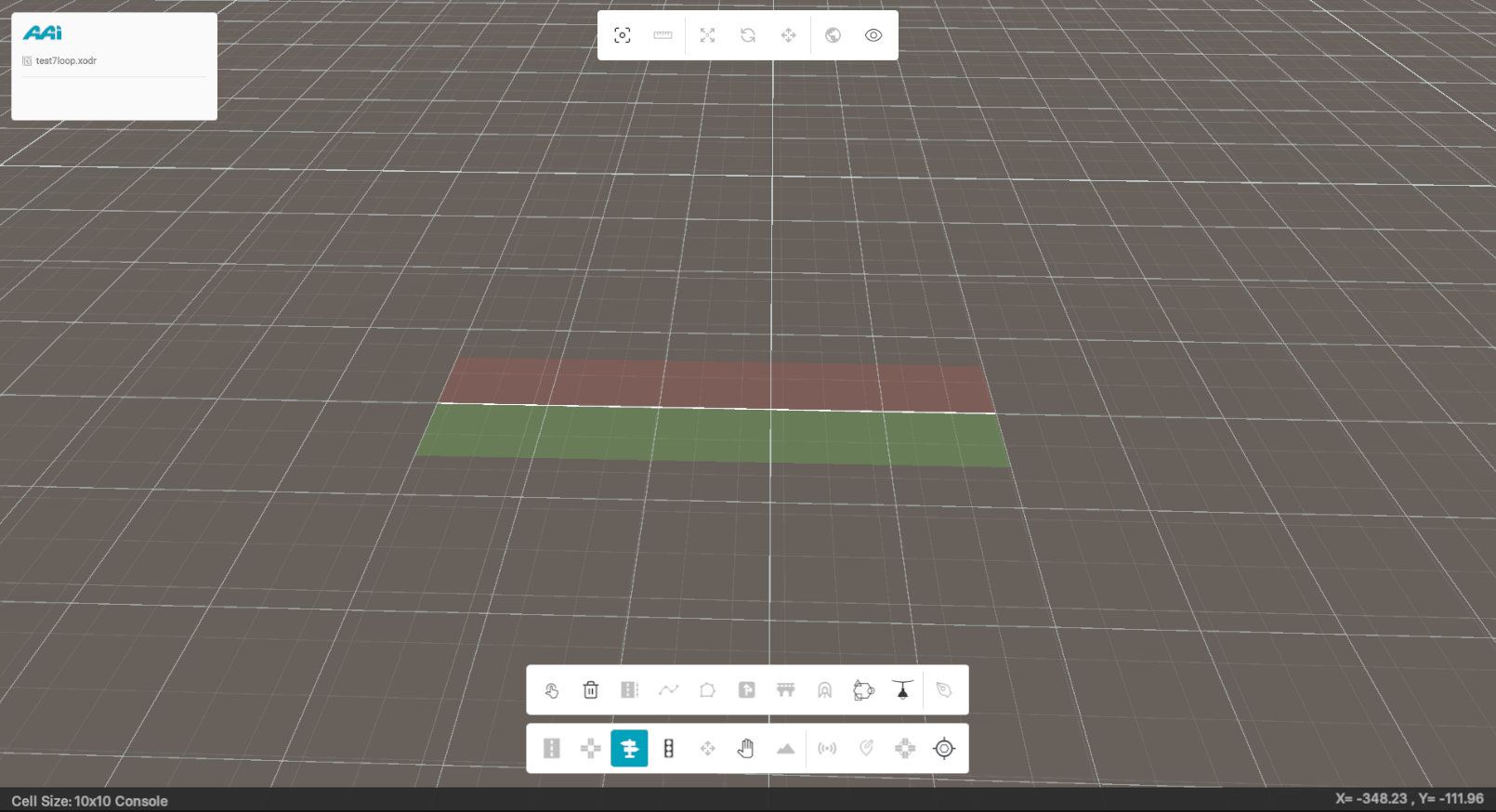This screenshot has width=1496, height=812.
Task: Select the bridge tool icon
Action: coord(785,689)
